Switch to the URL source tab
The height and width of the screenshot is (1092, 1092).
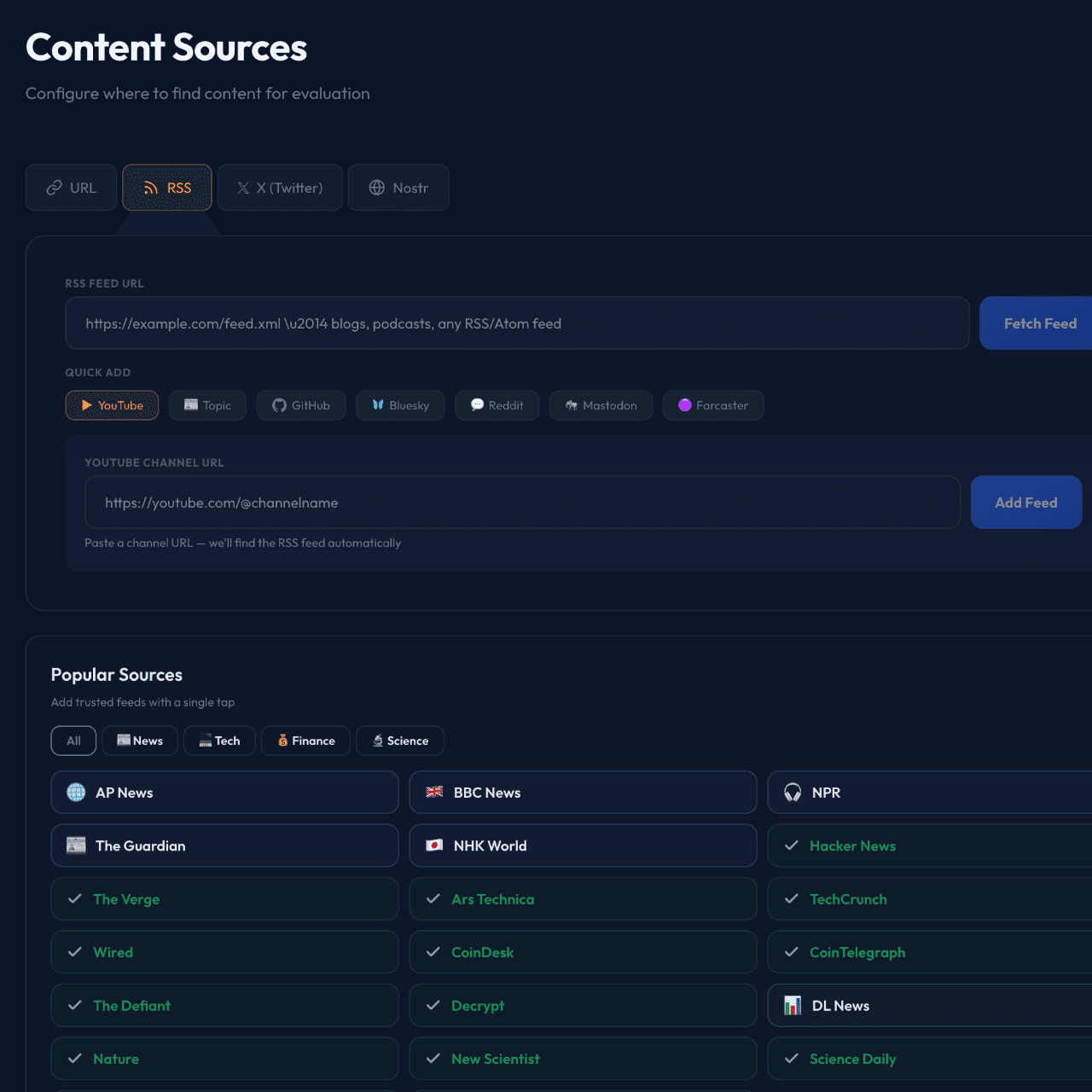pyautogui.click(x=71, y=188)
